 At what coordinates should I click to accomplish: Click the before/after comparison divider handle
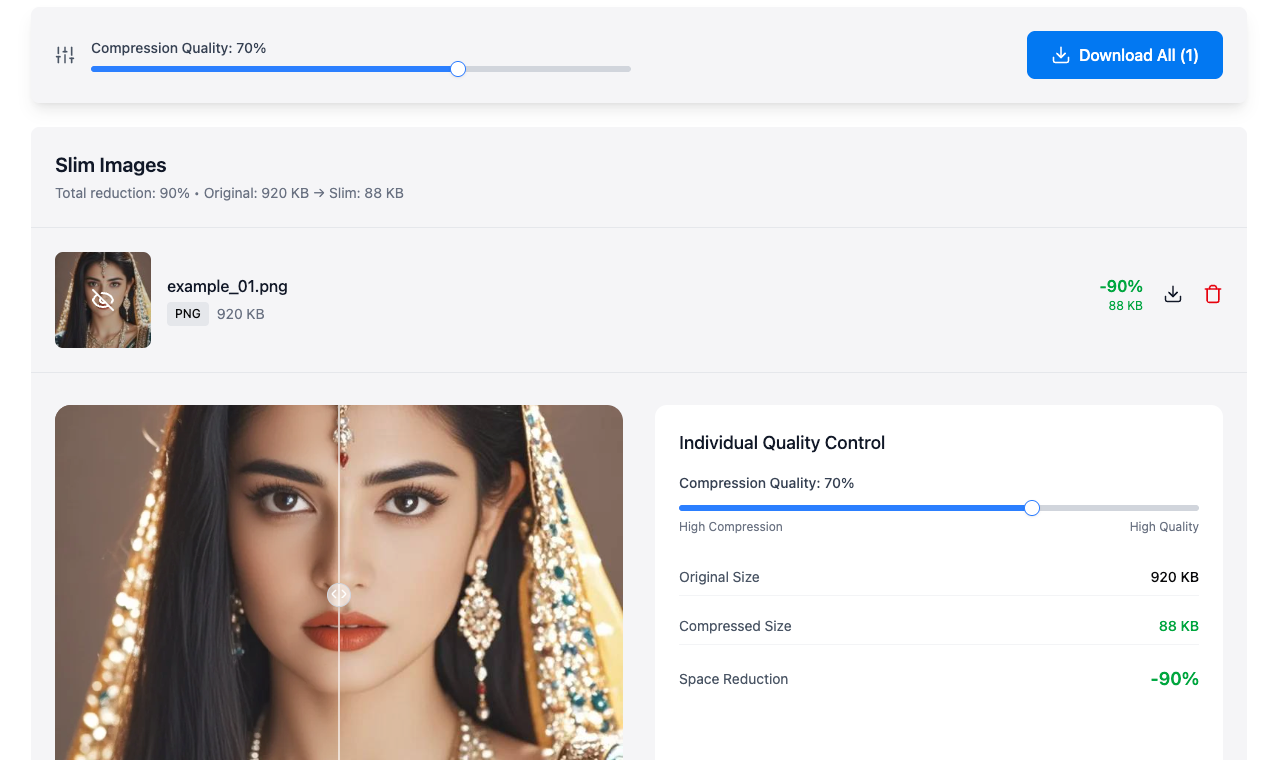(x=339, y=594)
